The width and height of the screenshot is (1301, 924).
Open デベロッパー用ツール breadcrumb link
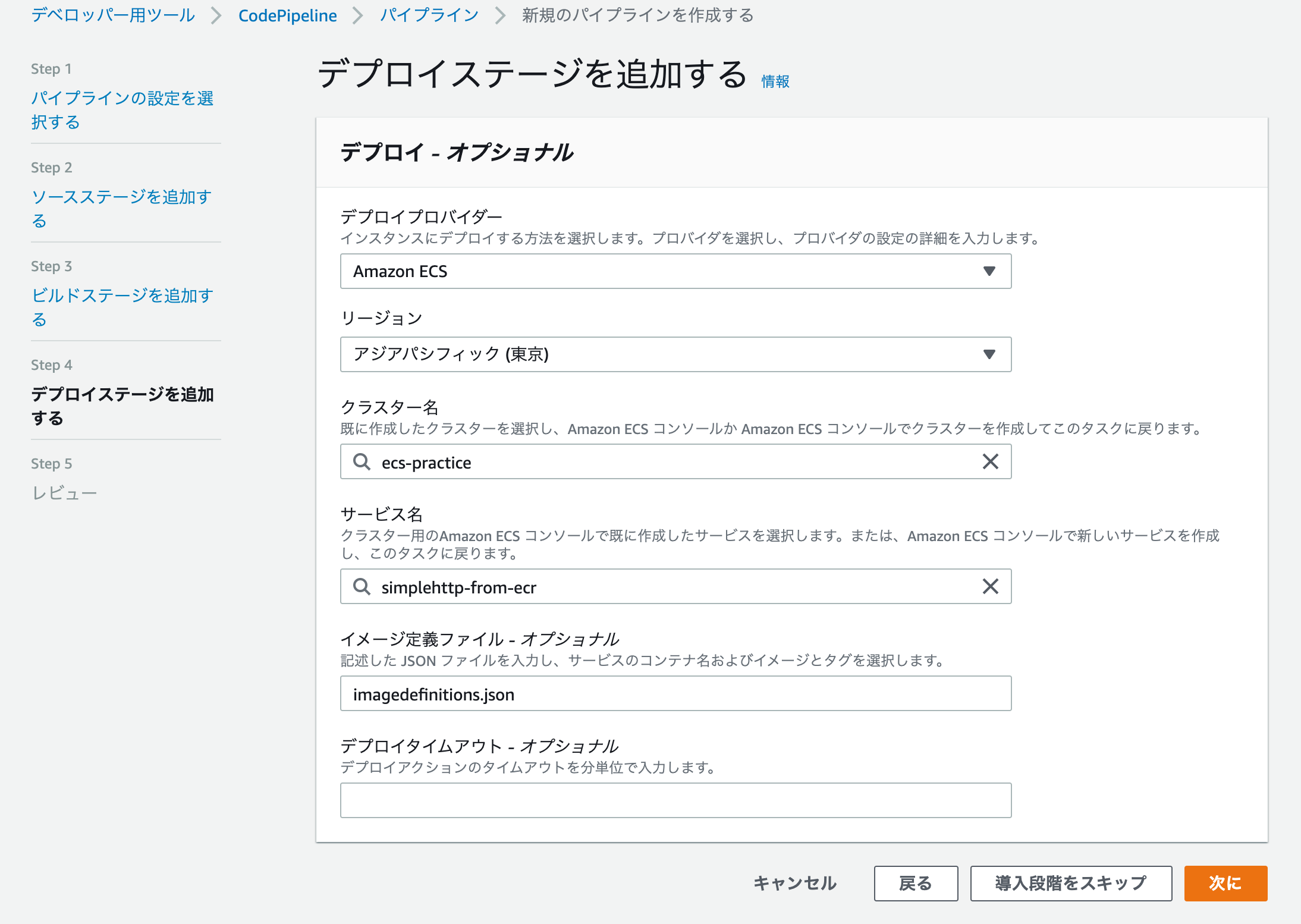(x=112, y=15)
